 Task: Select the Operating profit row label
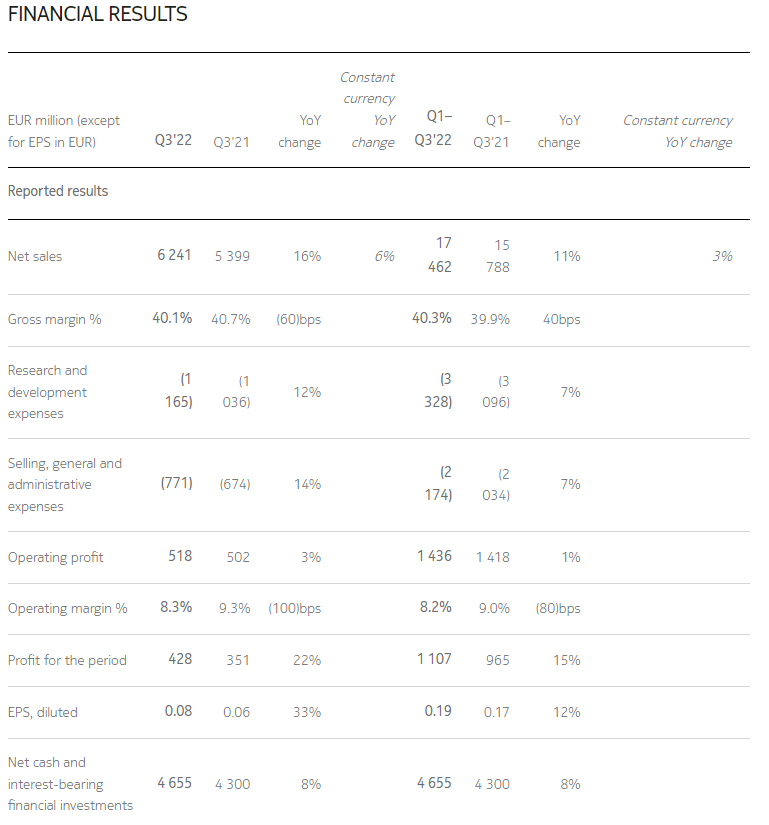(x=56, y=557)
